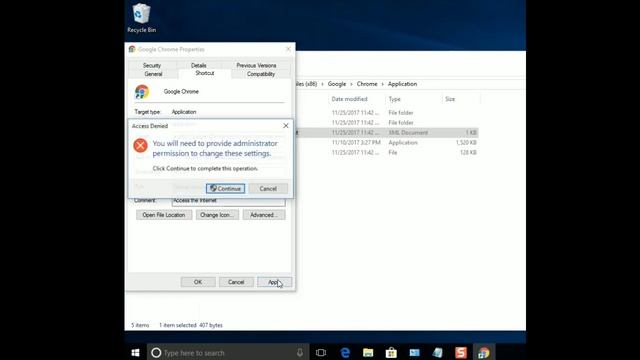Image resolution: width=640 pixels, height=360 pixels.
Task: Open Task View from the taskbar
Action: (321, 353)
